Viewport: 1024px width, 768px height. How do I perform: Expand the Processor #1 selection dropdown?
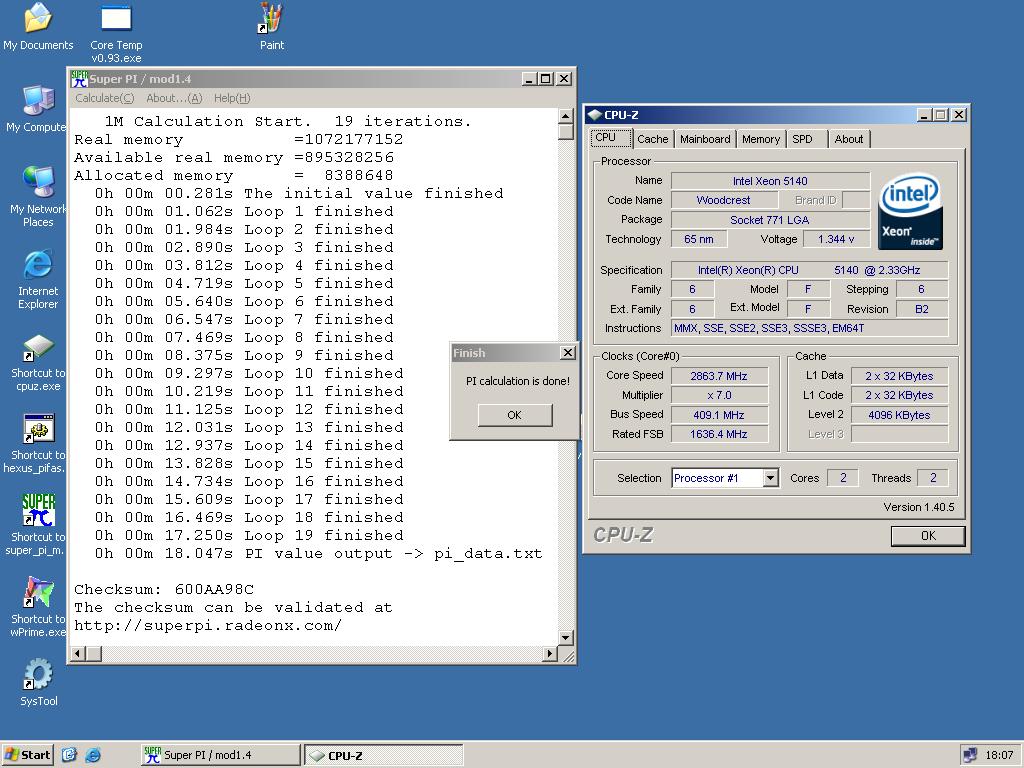pos(771,478)
